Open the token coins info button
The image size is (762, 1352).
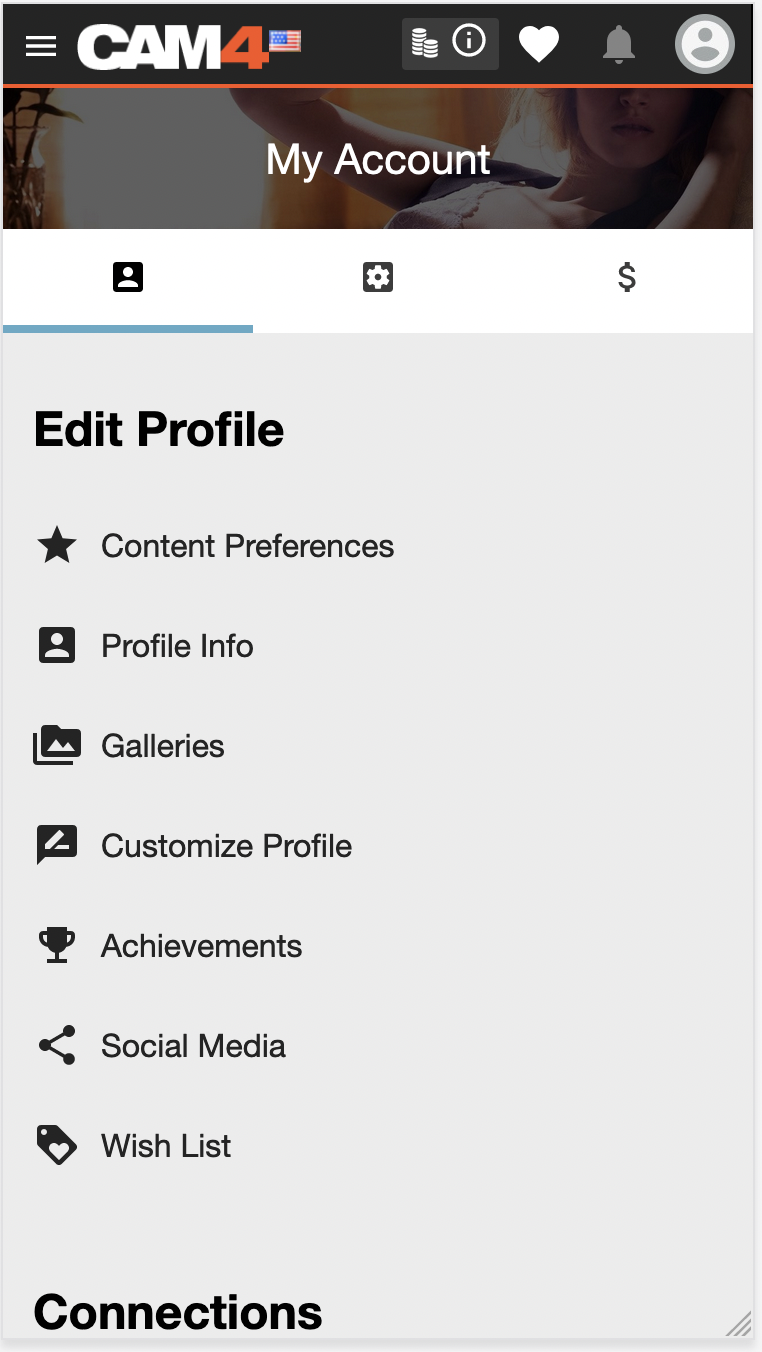tap(450, 43)
